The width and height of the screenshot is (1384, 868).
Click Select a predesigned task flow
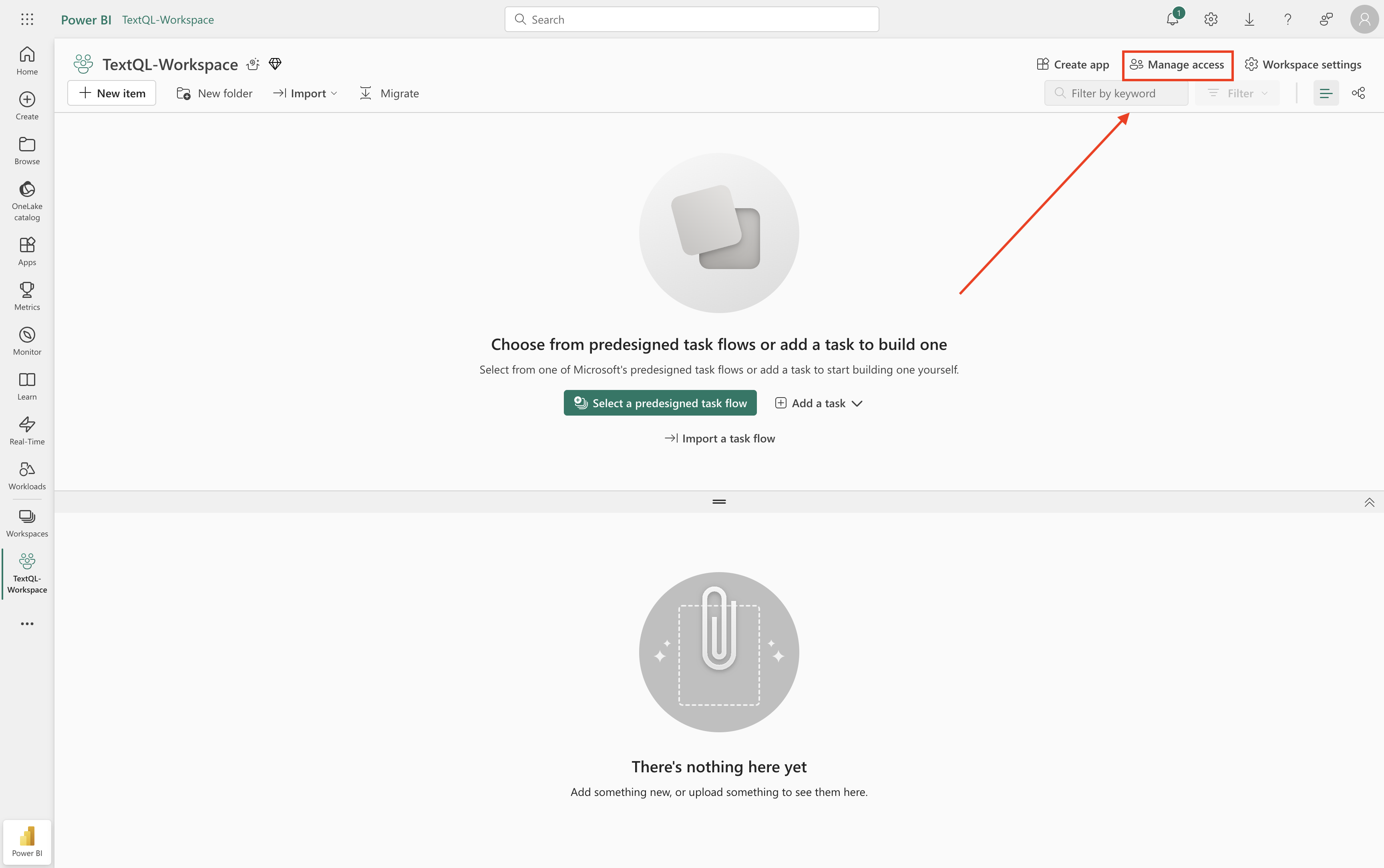point(660,403)
